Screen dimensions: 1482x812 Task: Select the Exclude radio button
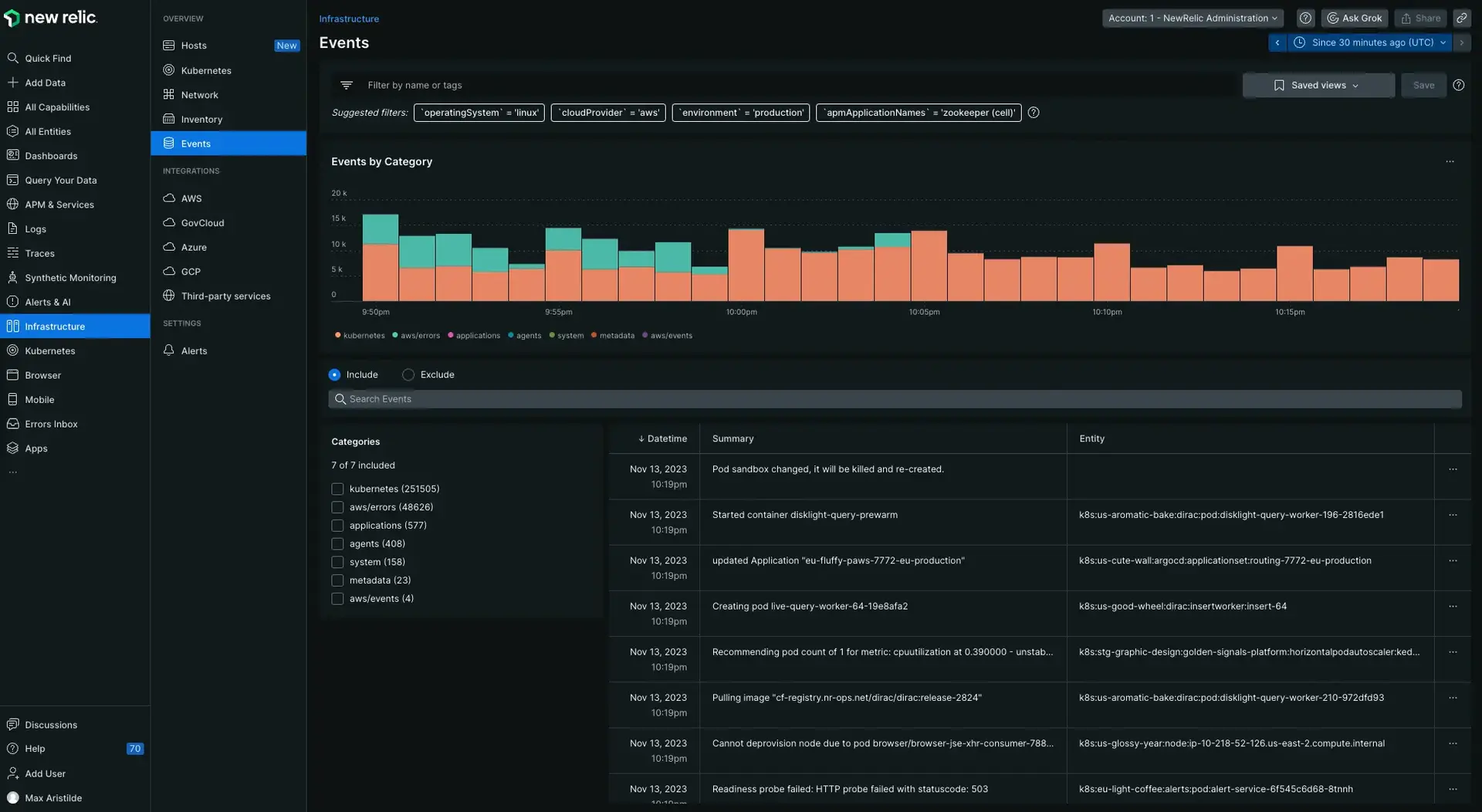click(x=407, y=374)
